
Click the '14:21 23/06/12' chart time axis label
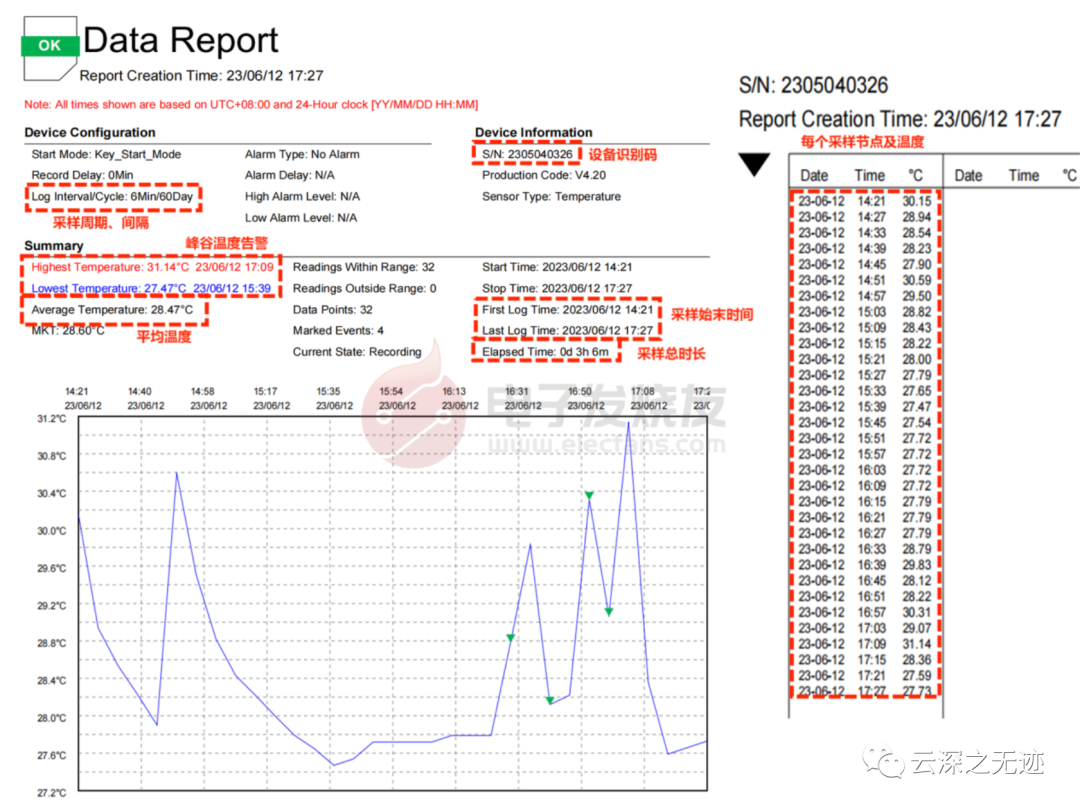pyautogui.click(x=83, y=398)
